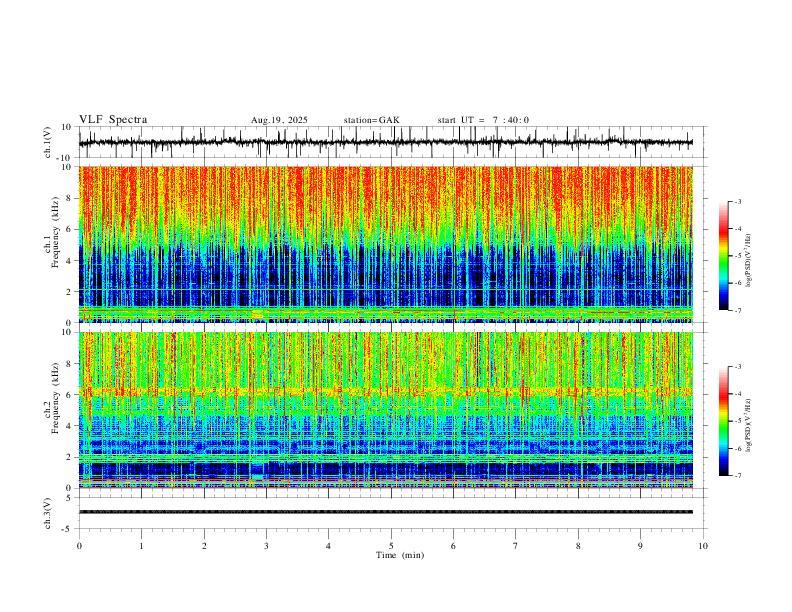Click the time axis tick label '5'
This screenshot has width=792, height=612.
pyautogui.click(x=391, y=546)
